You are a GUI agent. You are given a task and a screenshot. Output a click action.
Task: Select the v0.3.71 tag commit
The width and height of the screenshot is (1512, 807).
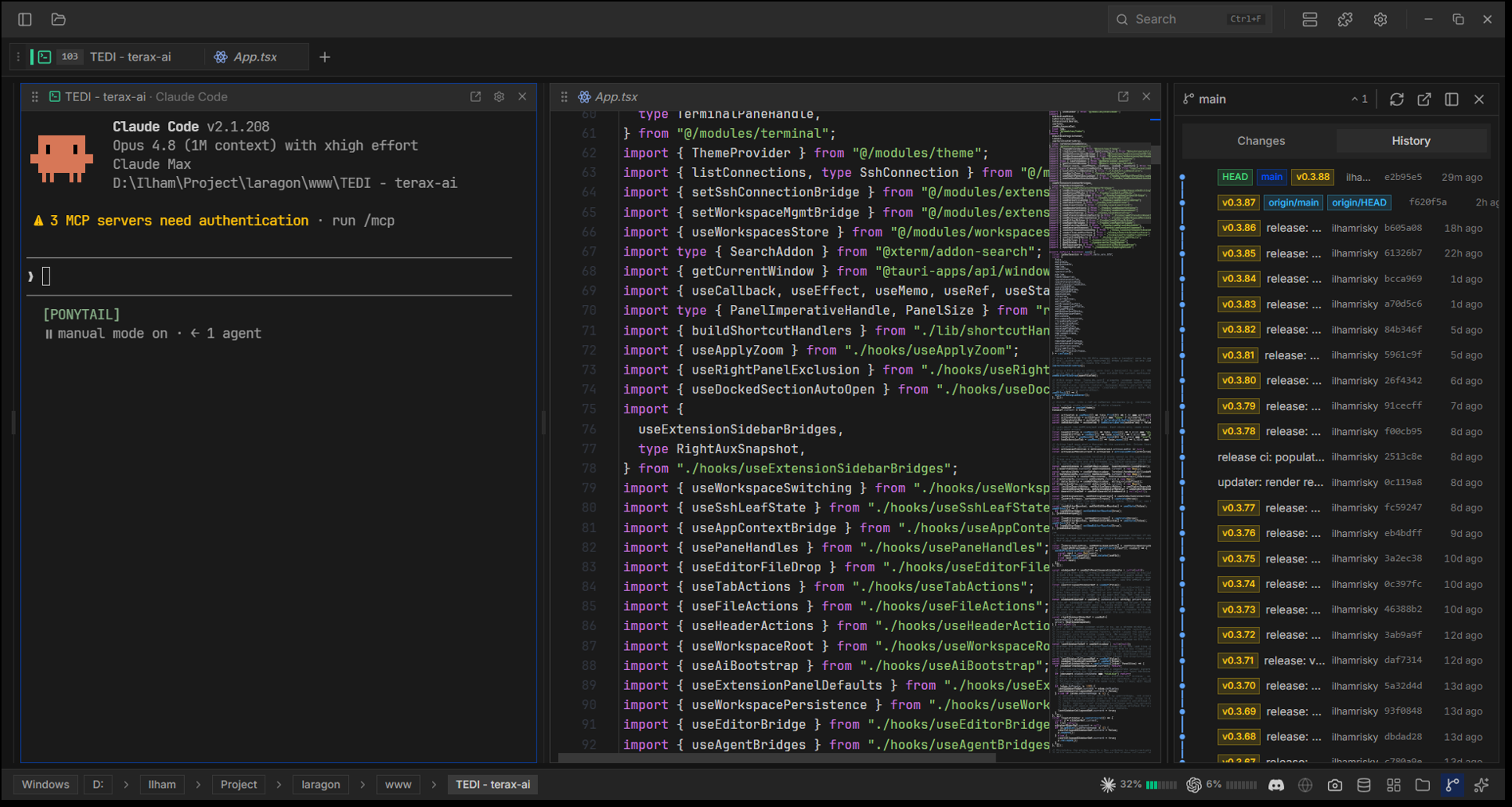(x=1335, y=660)
